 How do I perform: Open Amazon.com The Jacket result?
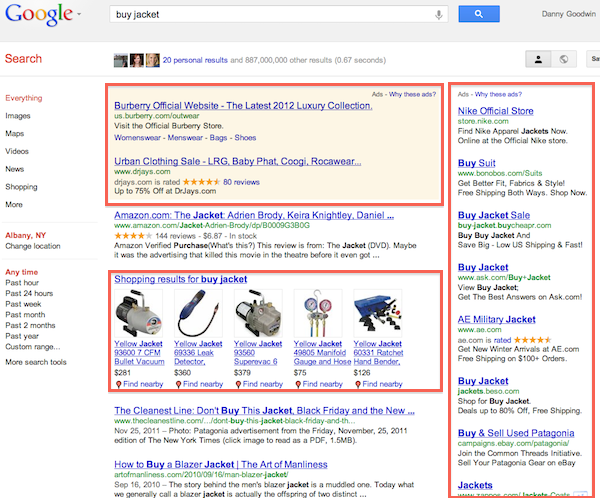[254, 216]
